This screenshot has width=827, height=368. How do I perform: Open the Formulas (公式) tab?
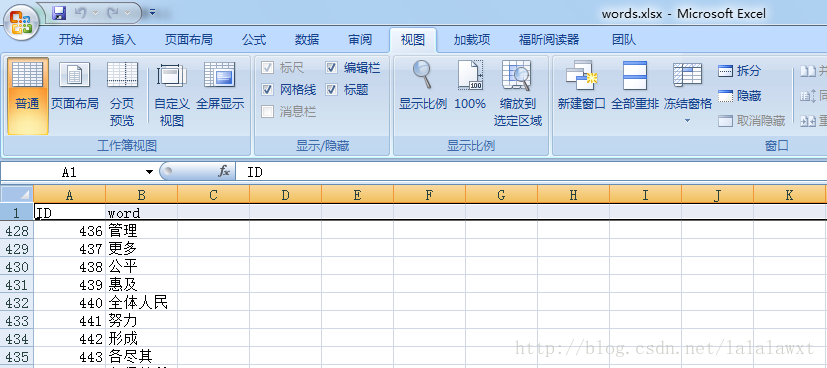254,40
